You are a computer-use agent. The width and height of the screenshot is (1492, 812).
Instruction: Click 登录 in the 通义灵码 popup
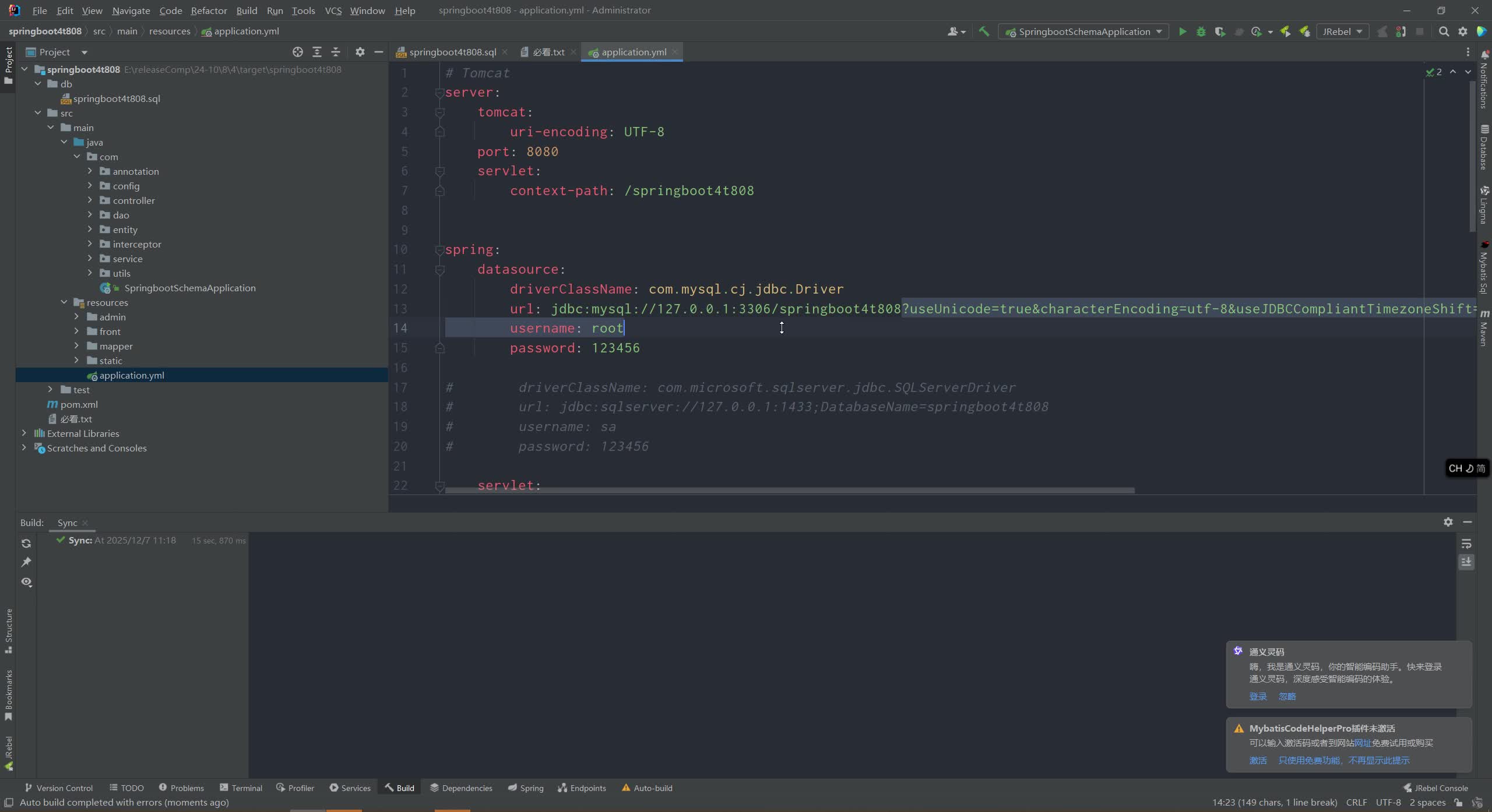pyautogui.click(x=1257, y=696)
